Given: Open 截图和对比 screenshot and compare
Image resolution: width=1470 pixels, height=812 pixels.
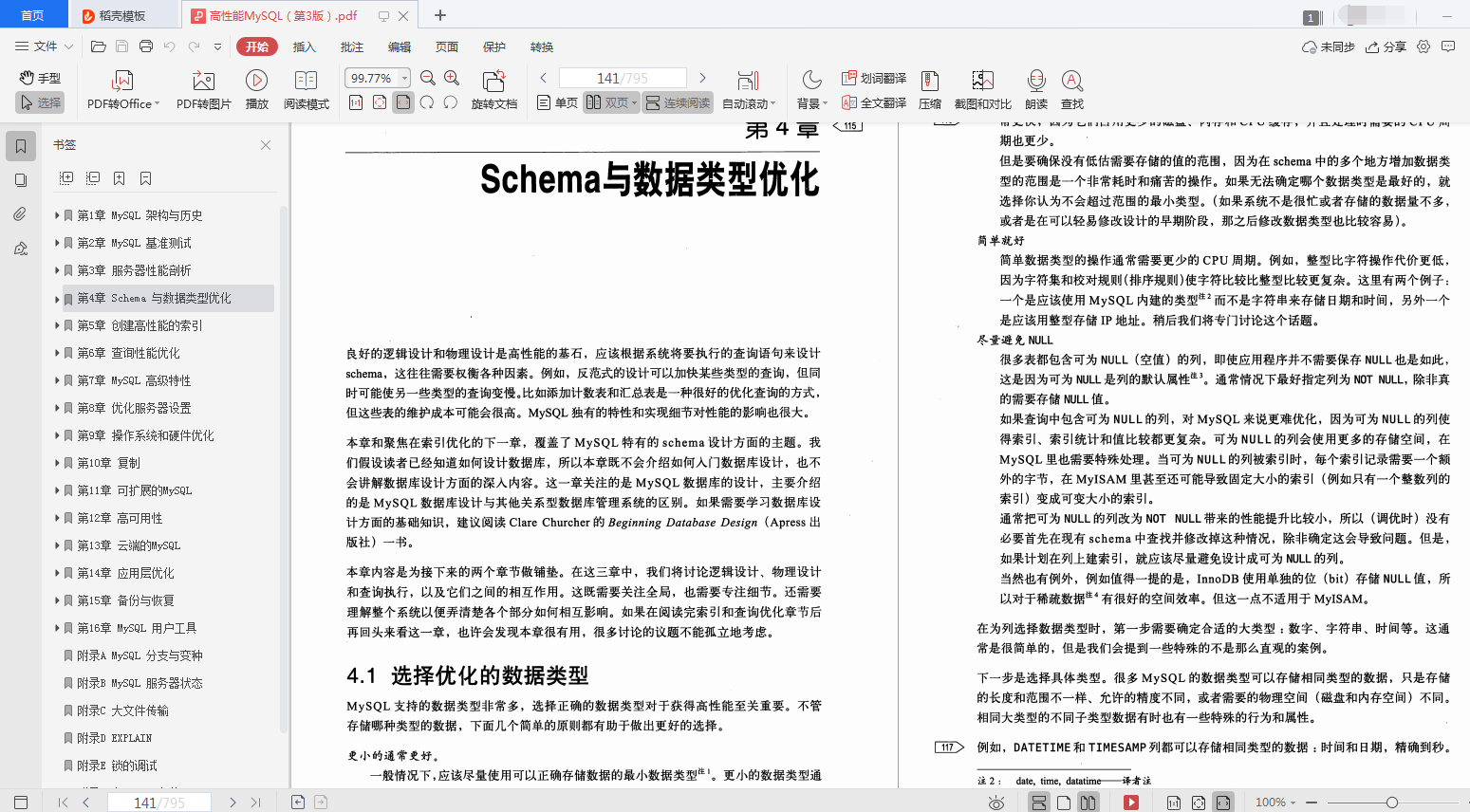Looking at the screenshot, I should click(x=982, y=90).
